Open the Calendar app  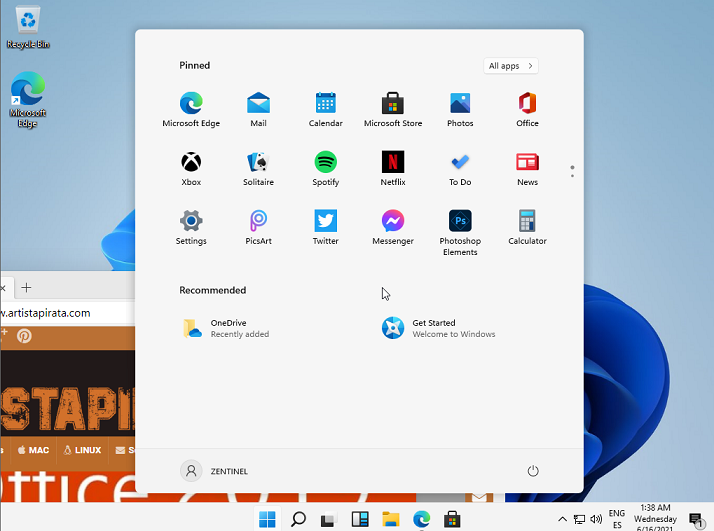(325, 109)
